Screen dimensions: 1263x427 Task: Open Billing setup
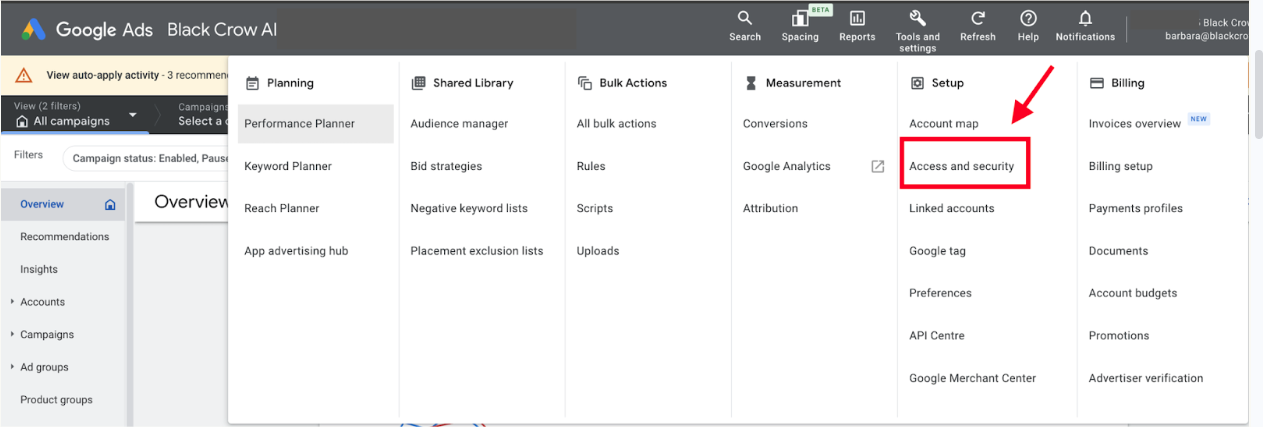click(x=1120, y=166)
